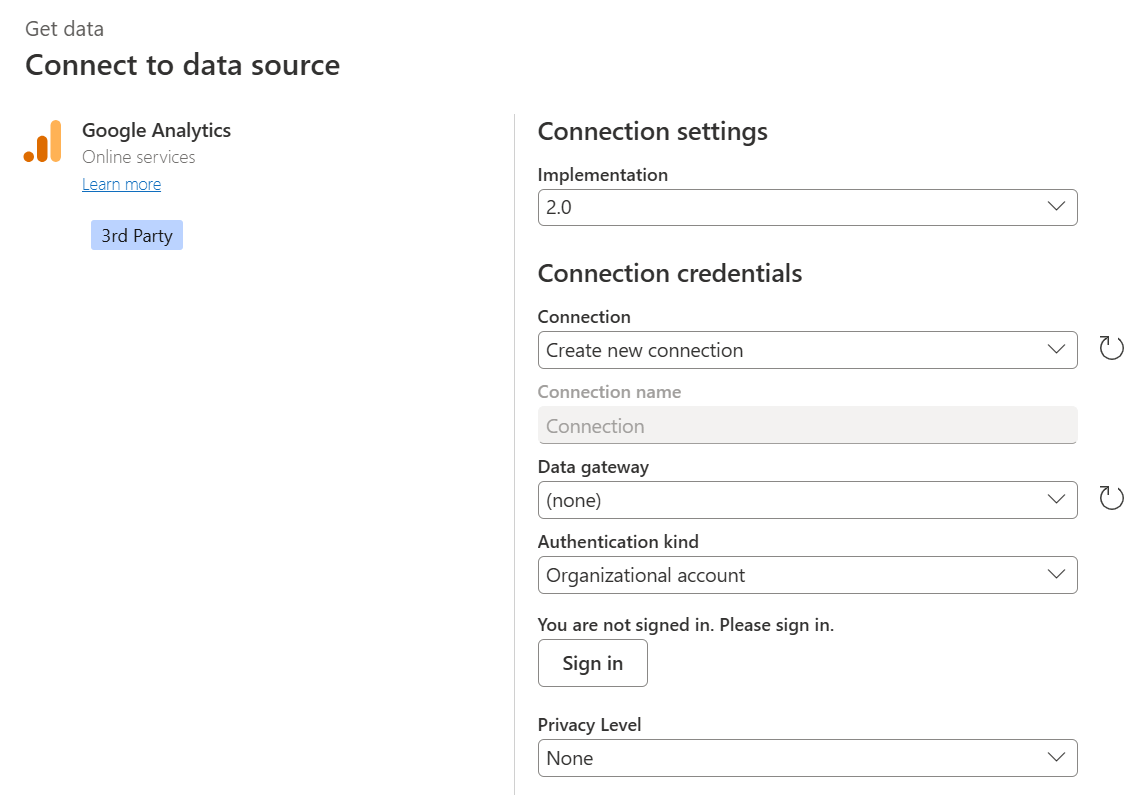Click the chevron on the Data gateway field
Image resolution: width=1140 pixels, height=795 pixels.
coord(1056,499)
